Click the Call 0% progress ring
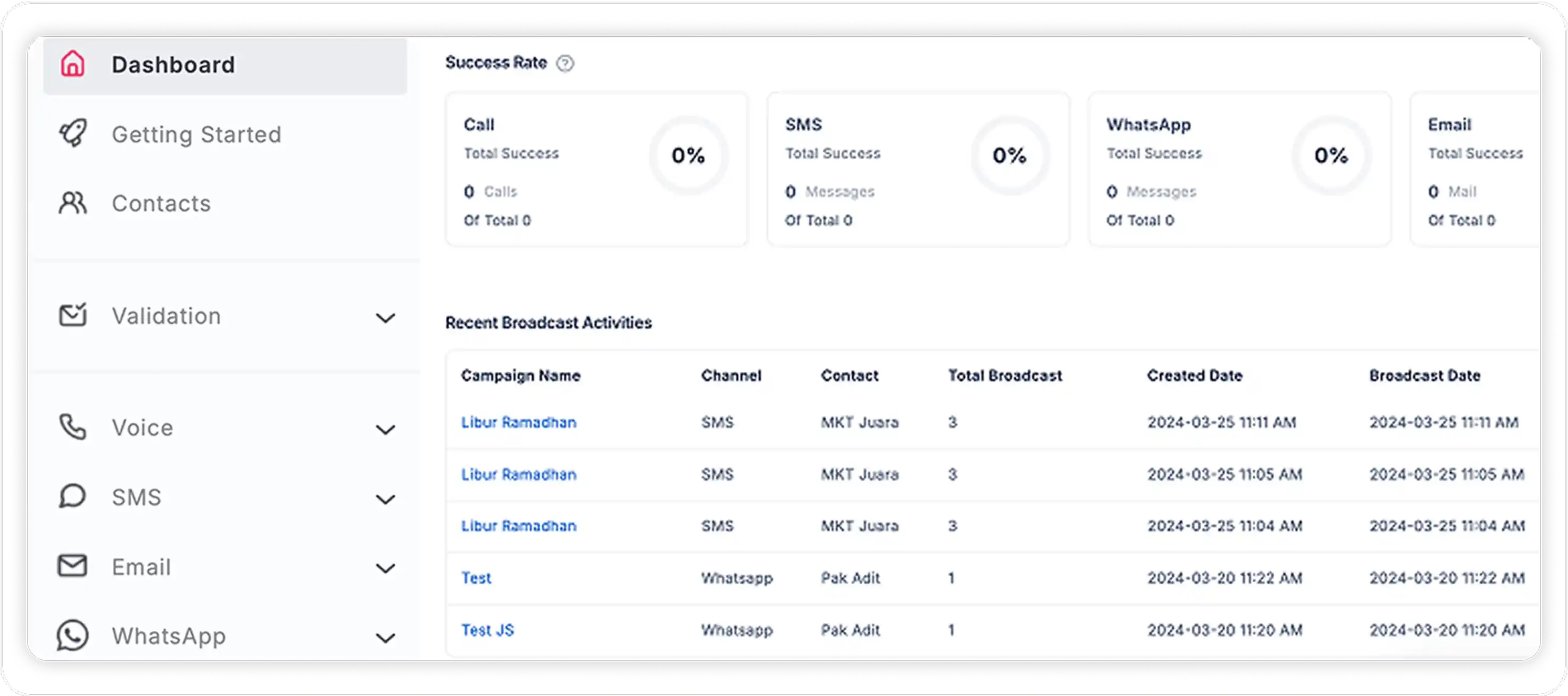1568x696 pixels. point(688,156)
